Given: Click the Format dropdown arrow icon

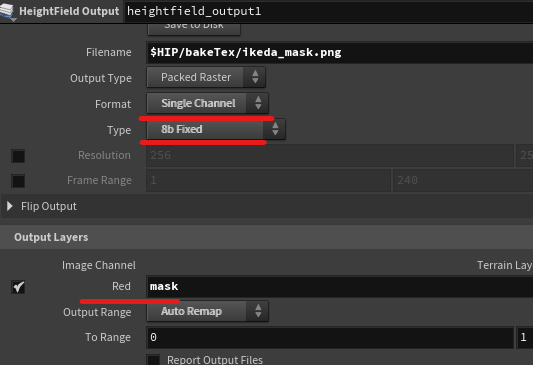Looking at the screenshot, I should tap(258, 103).
